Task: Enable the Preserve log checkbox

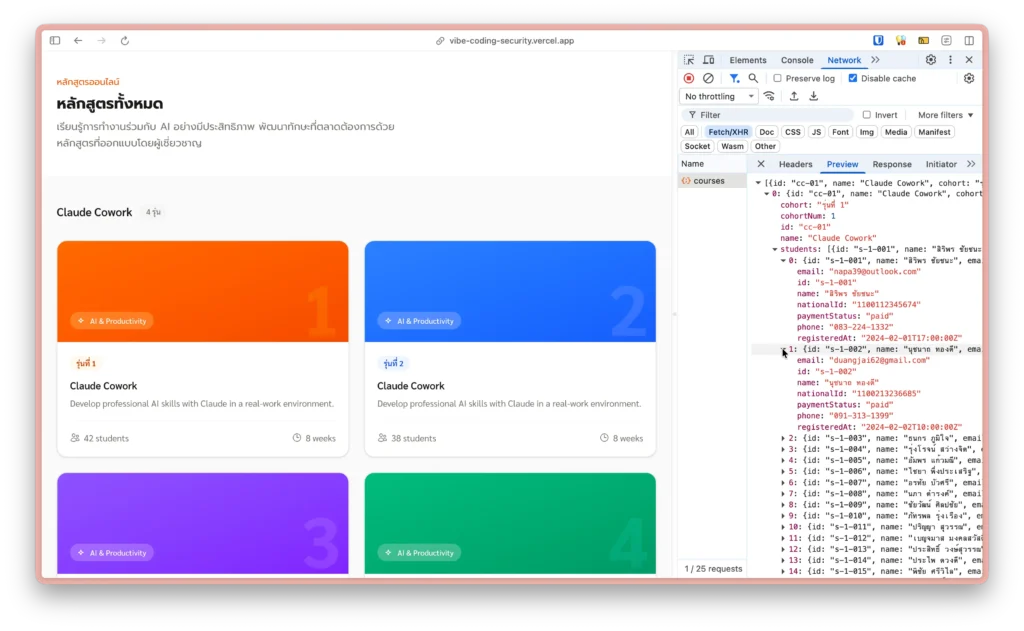Action: click(777, 78)
